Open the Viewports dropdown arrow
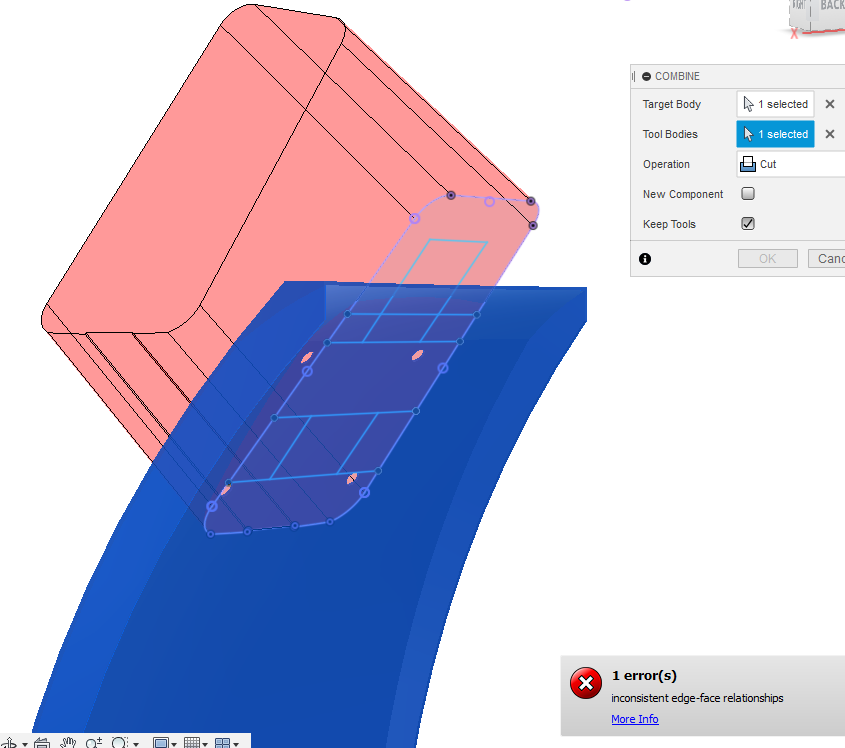The height and width of the screenshot is (748, 845). (235, 741)
